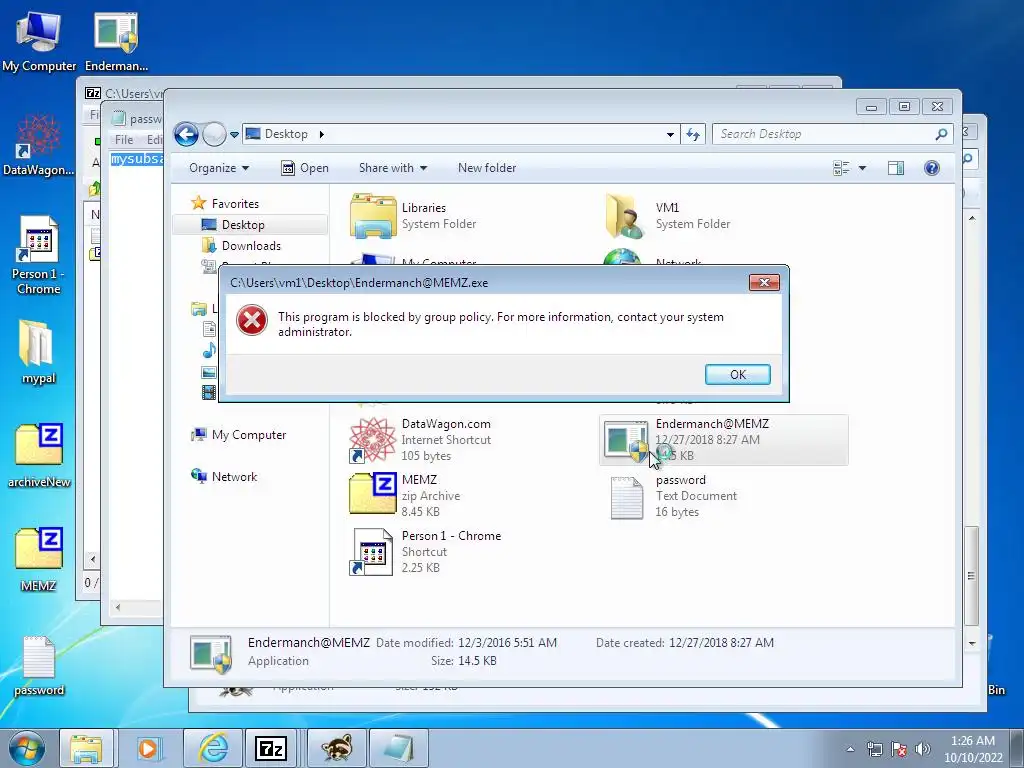Select password text document in Explorer
This screenshot has height=768, width=1024.
point(673,496)
